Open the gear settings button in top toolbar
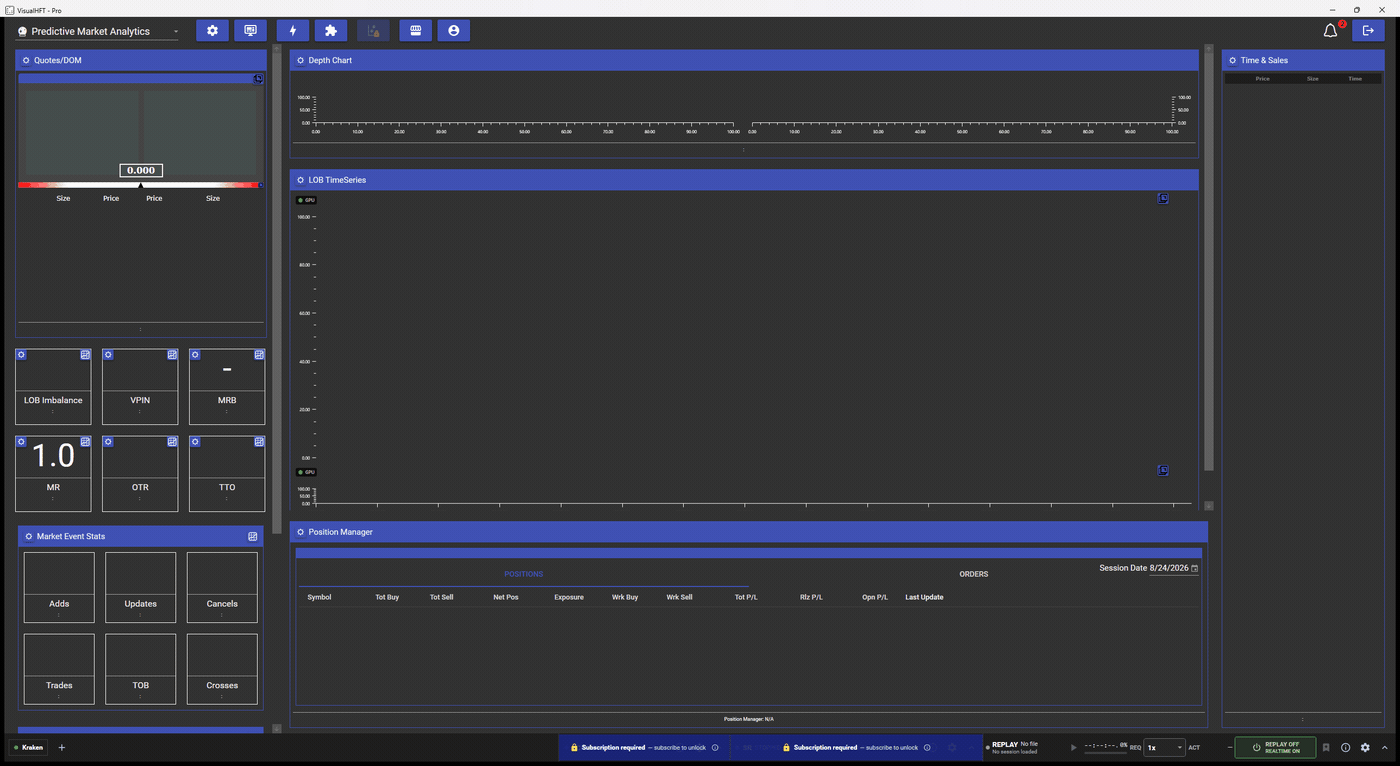Image resolution: width=1400 pixels, height=766 pixels. click(212, 31)
